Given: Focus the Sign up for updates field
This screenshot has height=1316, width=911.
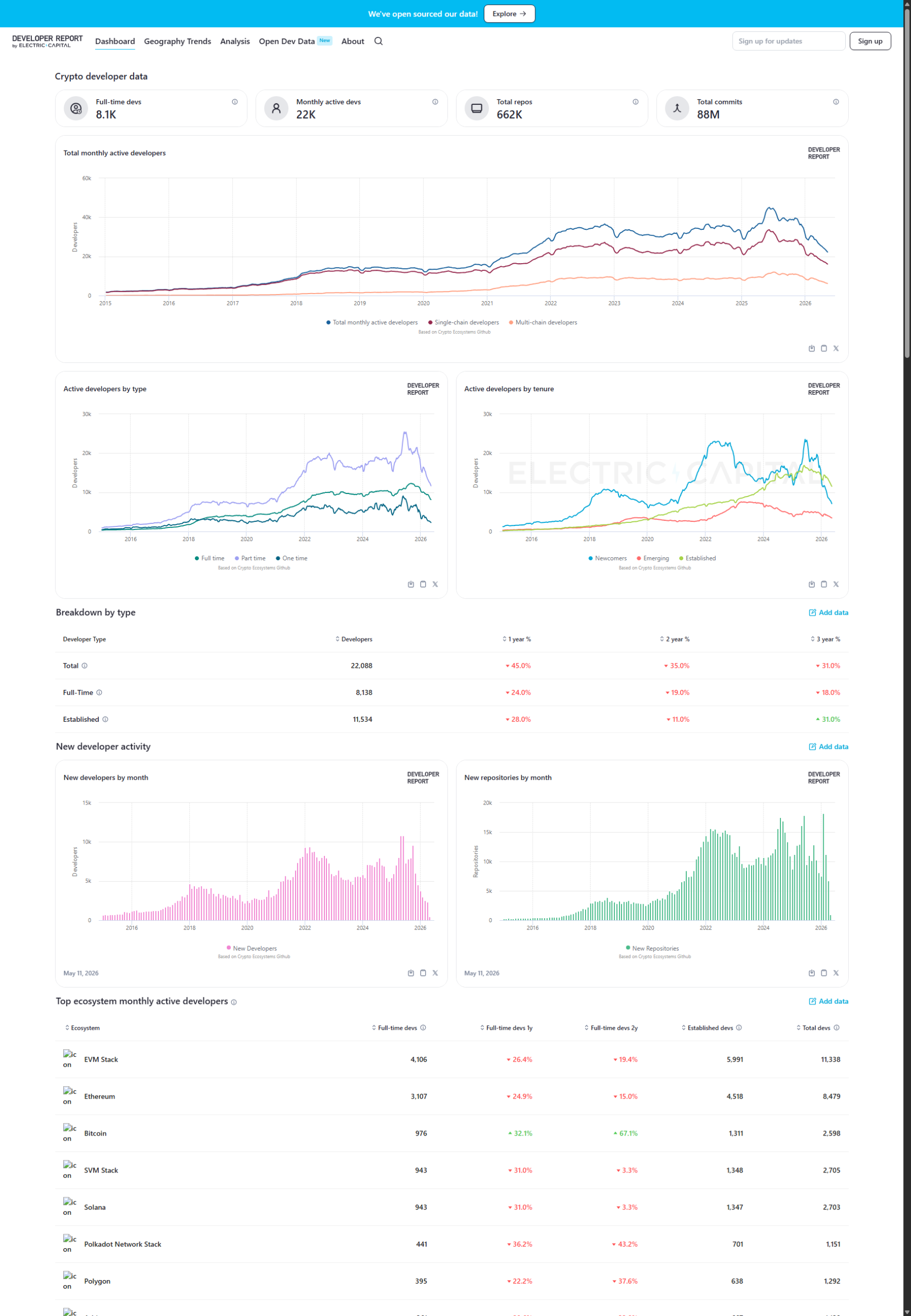Looking at the screenshot, I should point(788,41).
